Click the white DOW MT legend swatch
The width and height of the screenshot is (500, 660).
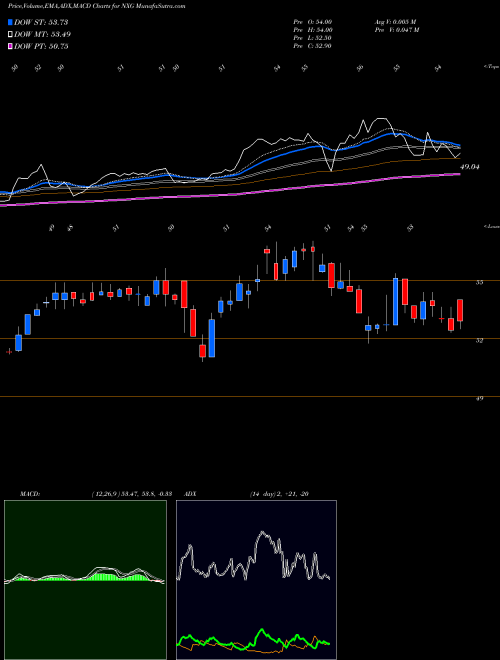tap(10, 35)
